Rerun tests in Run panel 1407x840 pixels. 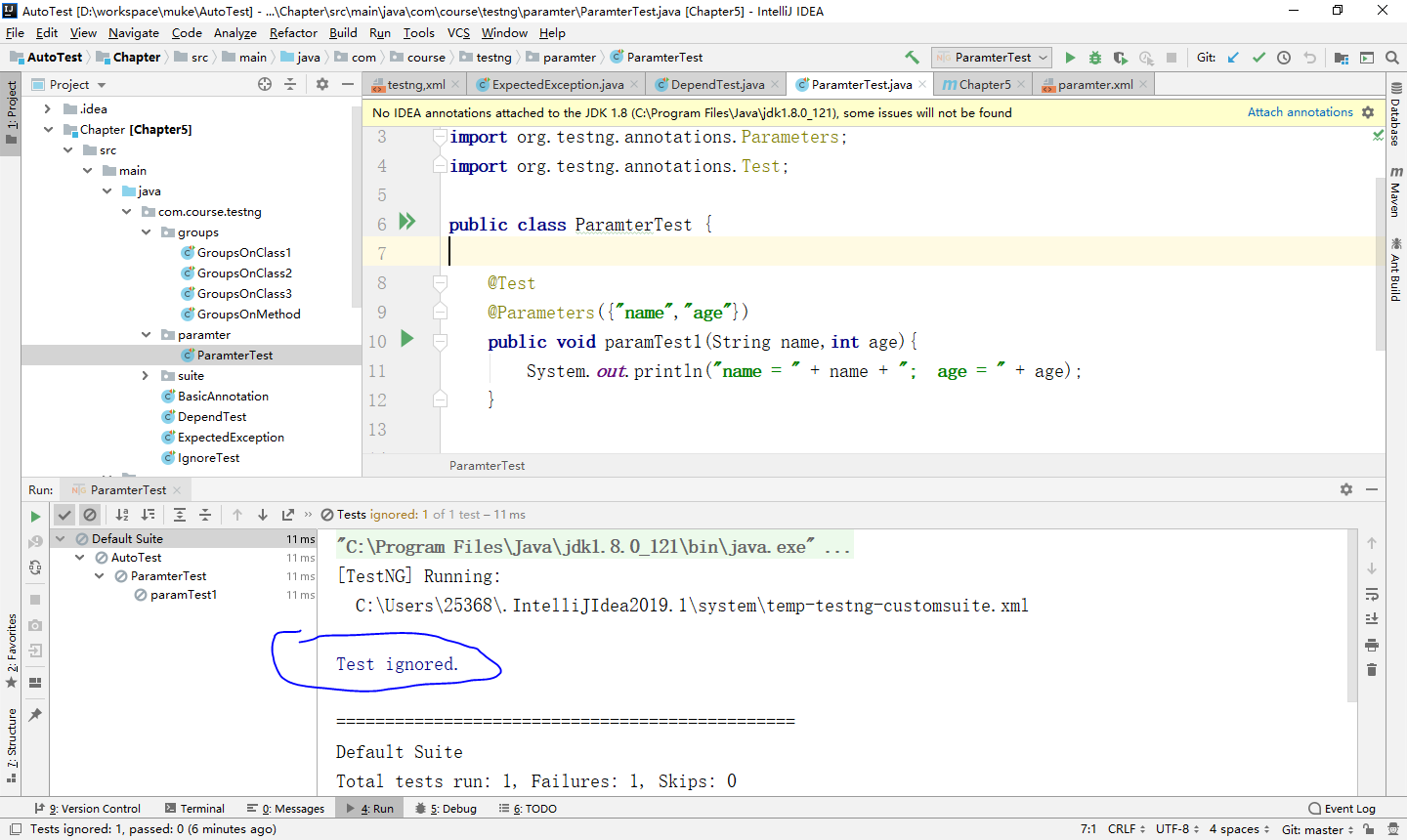coord(35,516)
